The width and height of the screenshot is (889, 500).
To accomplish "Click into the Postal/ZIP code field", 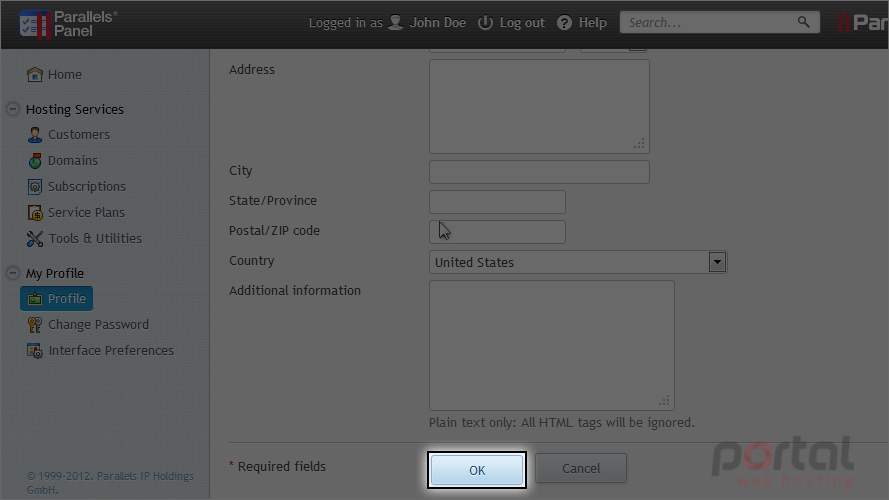I will (x=497, y=232).
